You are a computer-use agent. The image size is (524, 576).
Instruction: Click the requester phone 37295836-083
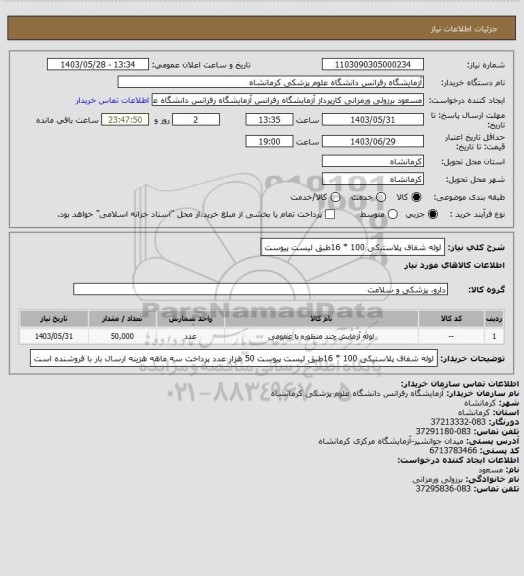tap(443, 489)
